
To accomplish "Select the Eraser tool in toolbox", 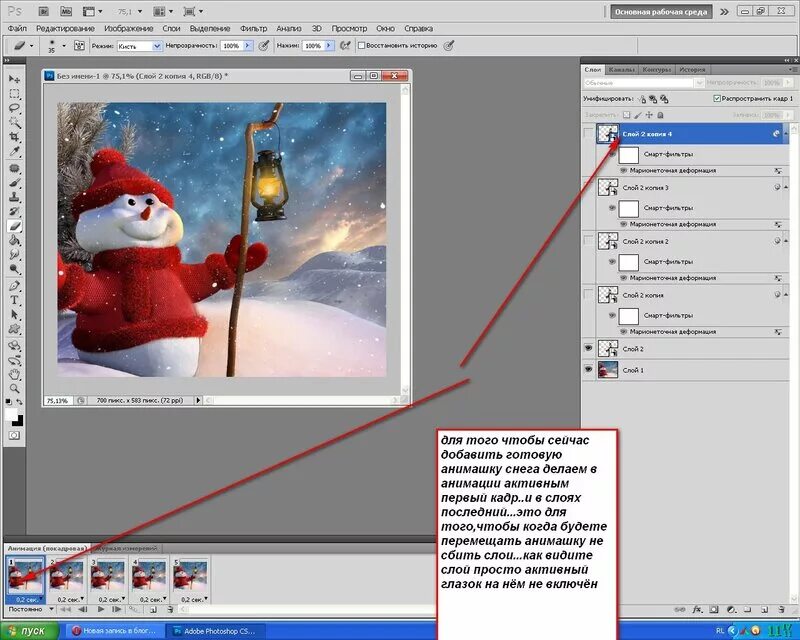I will coord(14,226).
